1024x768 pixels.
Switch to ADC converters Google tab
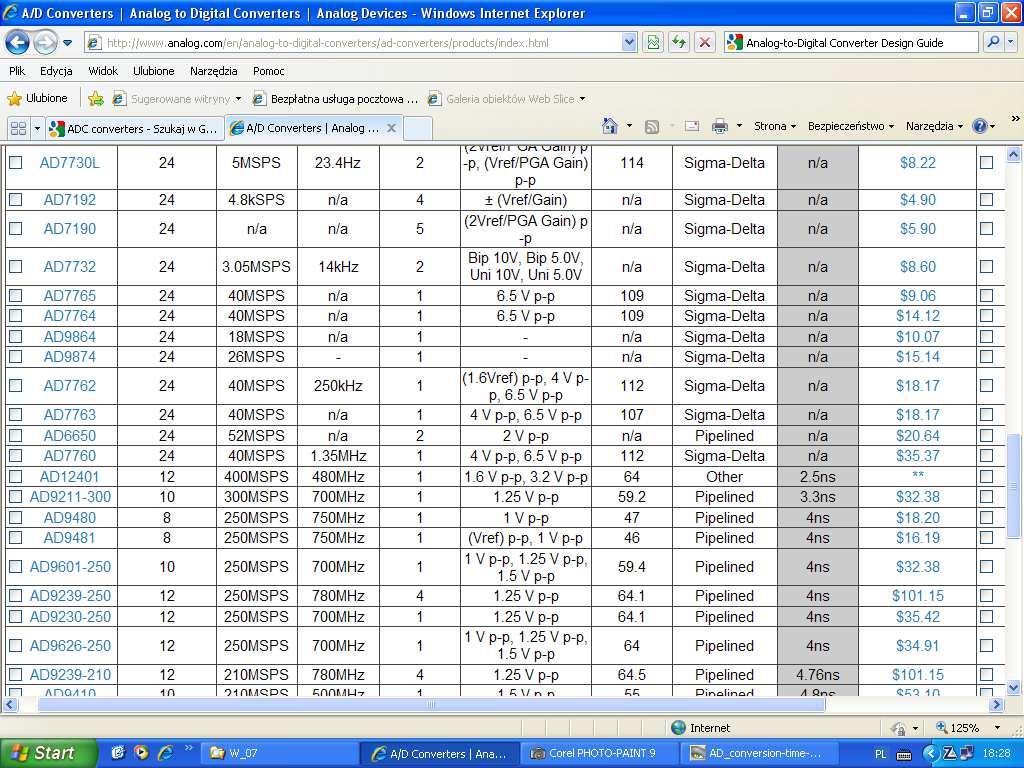point(135,128)
